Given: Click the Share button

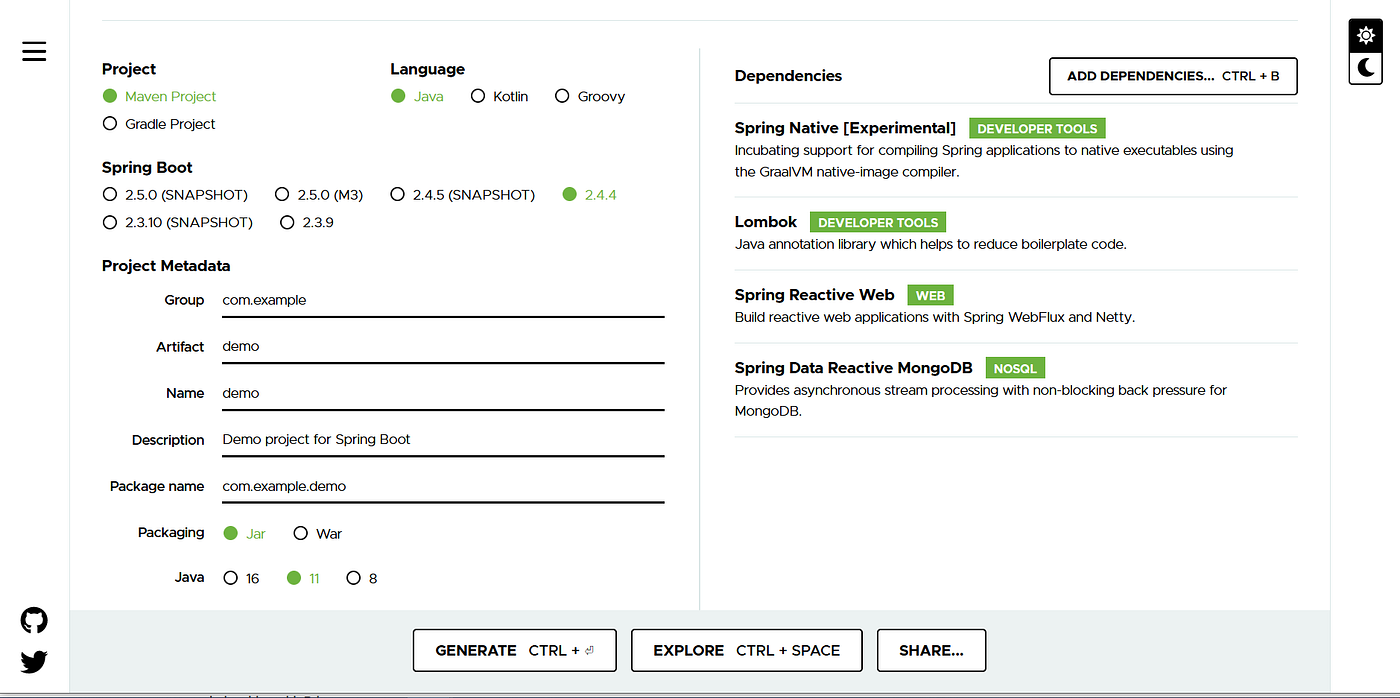Looking at the screenshot, I should 931,650.
